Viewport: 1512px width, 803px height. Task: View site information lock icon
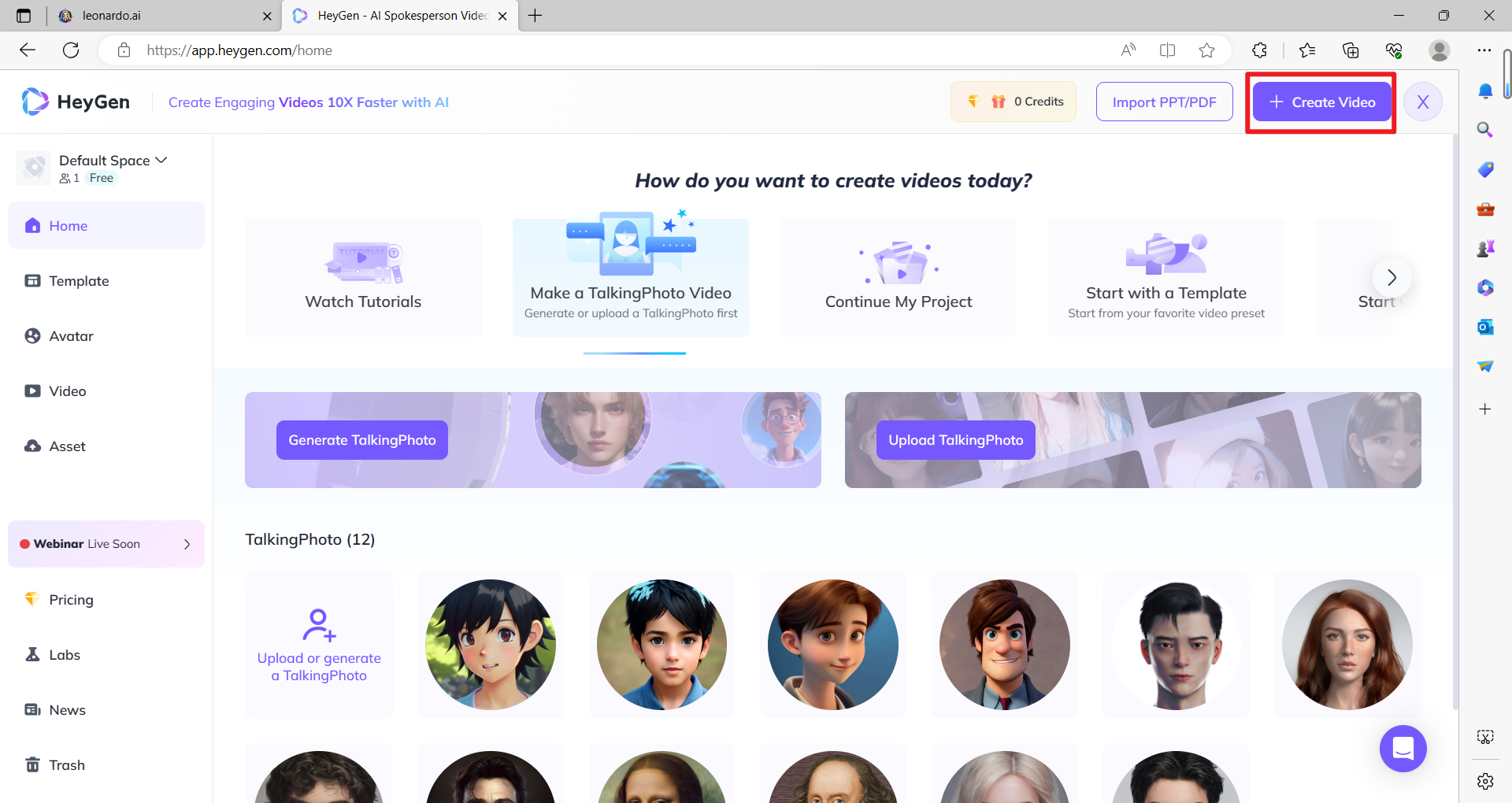[x=124, y=50]
